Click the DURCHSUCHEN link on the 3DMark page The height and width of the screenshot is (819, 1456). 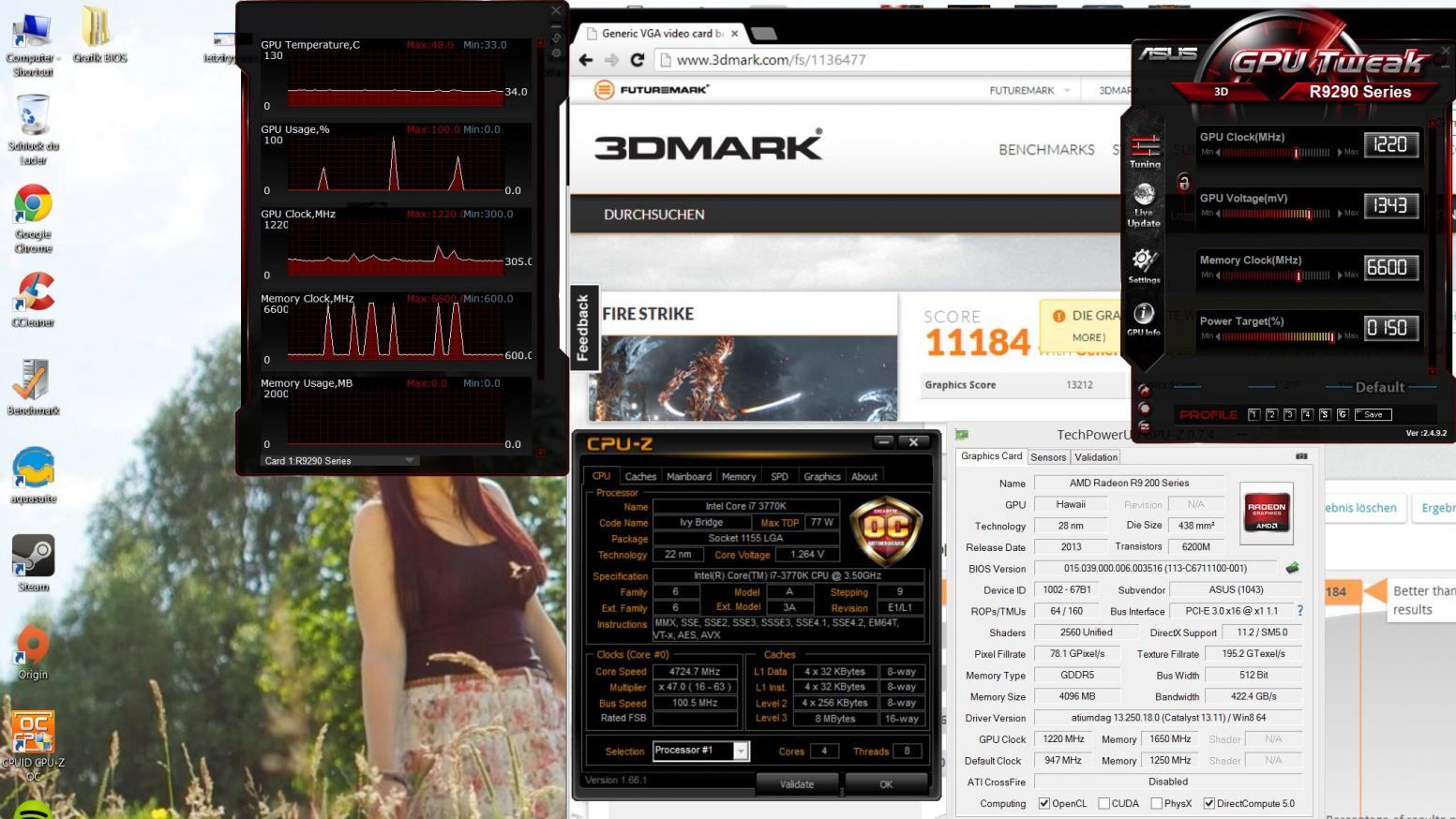click(653, 215)
